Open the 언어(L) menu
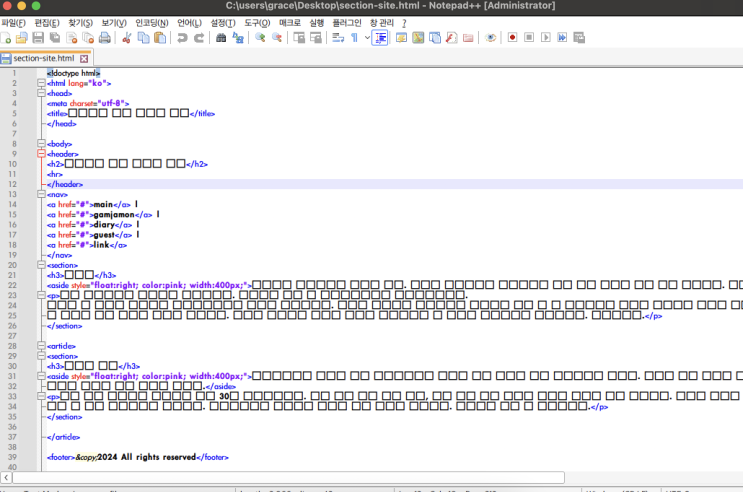This screenshot has width=743, height=492. (x=189, y=23)
